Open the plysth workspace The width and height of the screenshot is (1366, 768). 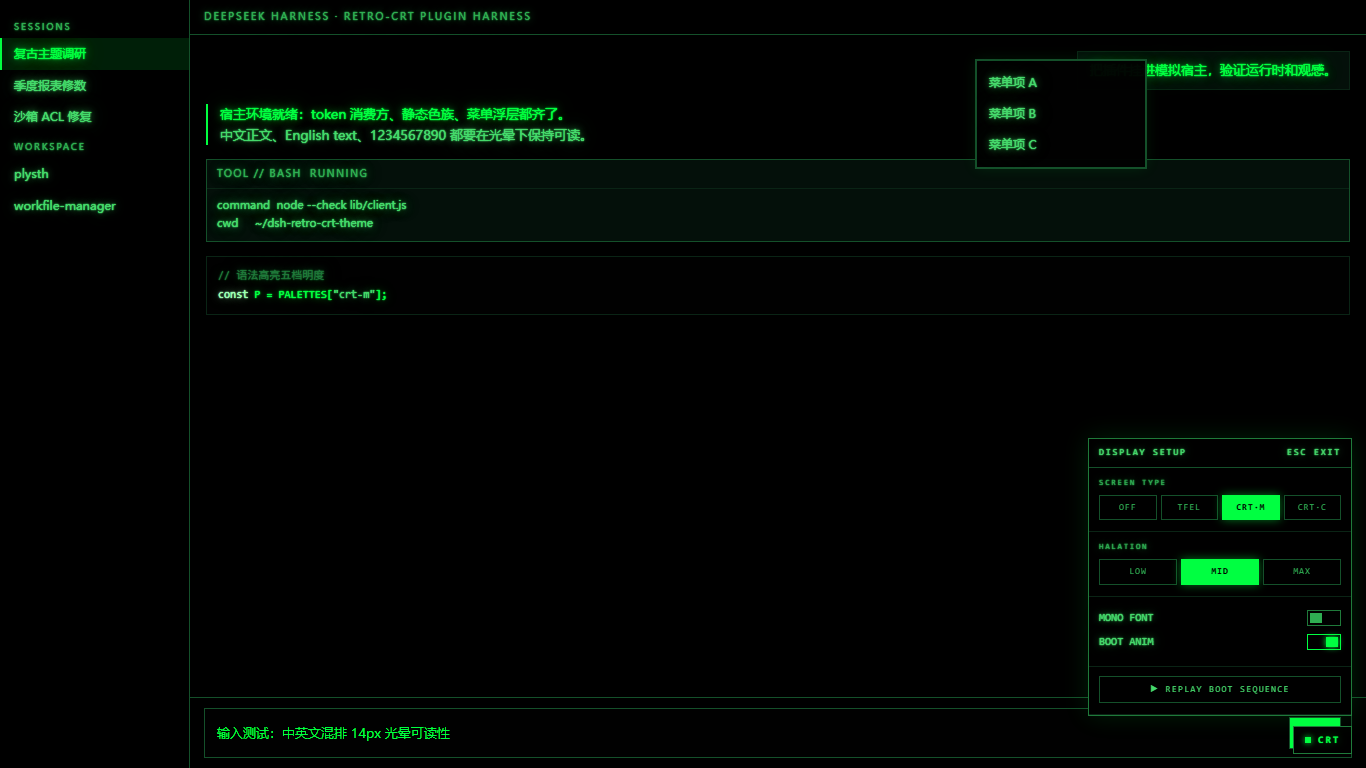coord(95,174)
